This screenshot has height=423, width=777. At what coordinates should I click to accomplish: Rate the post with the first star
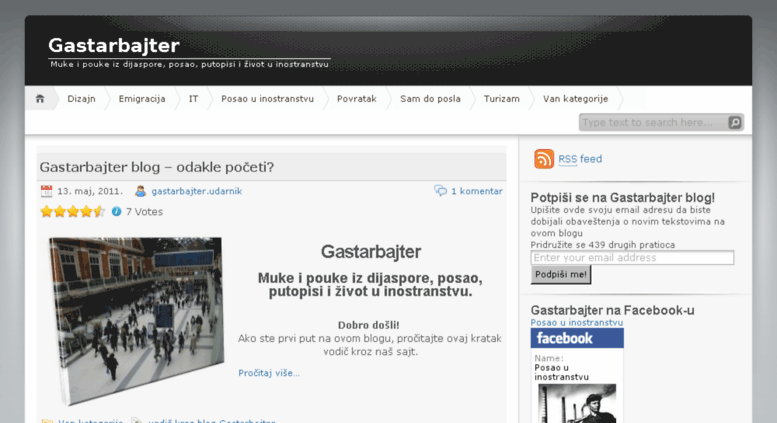pos(47,212)
